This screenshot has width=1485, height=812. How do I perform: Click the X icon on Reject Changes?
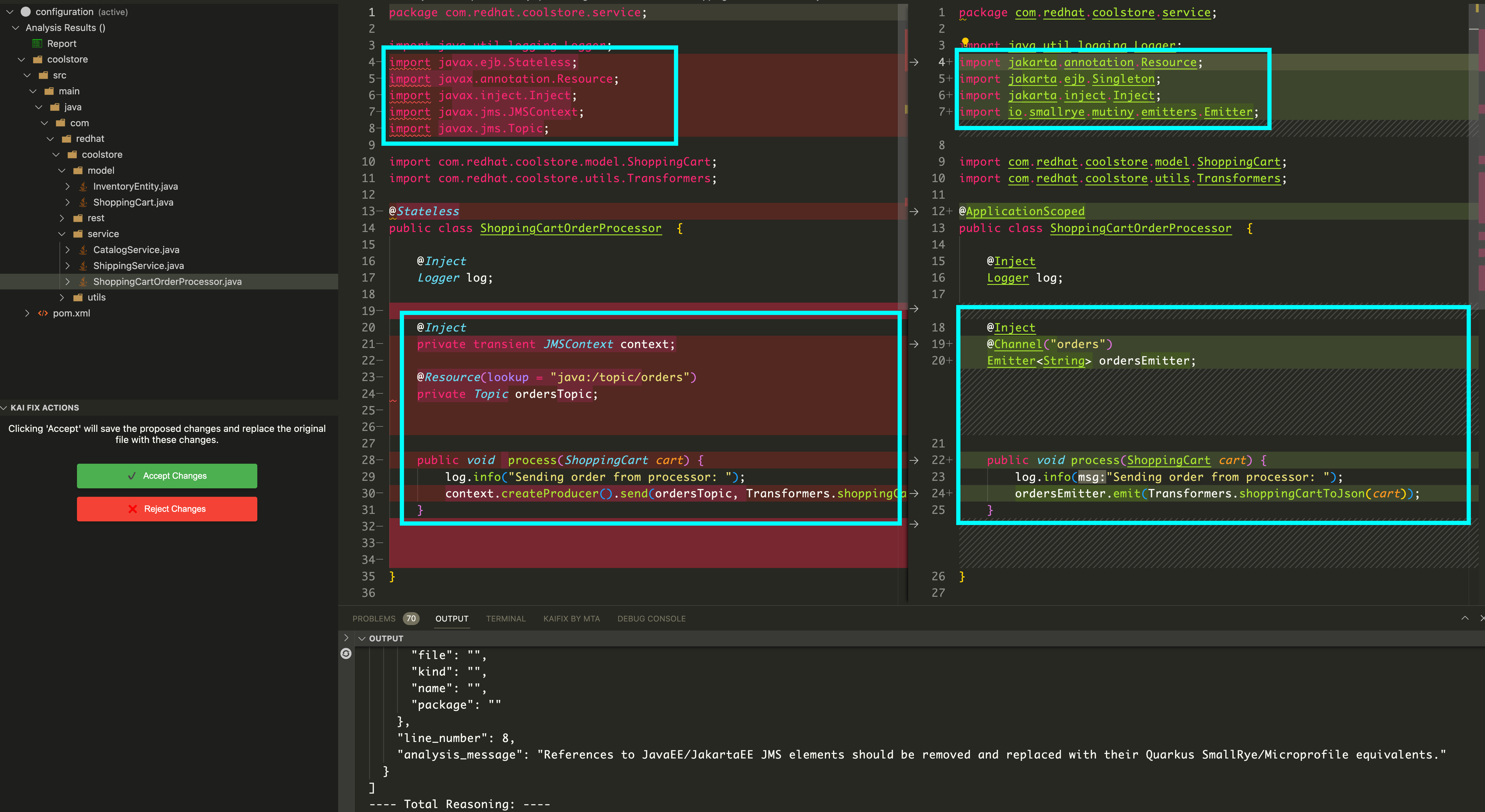tap(133, 509)
